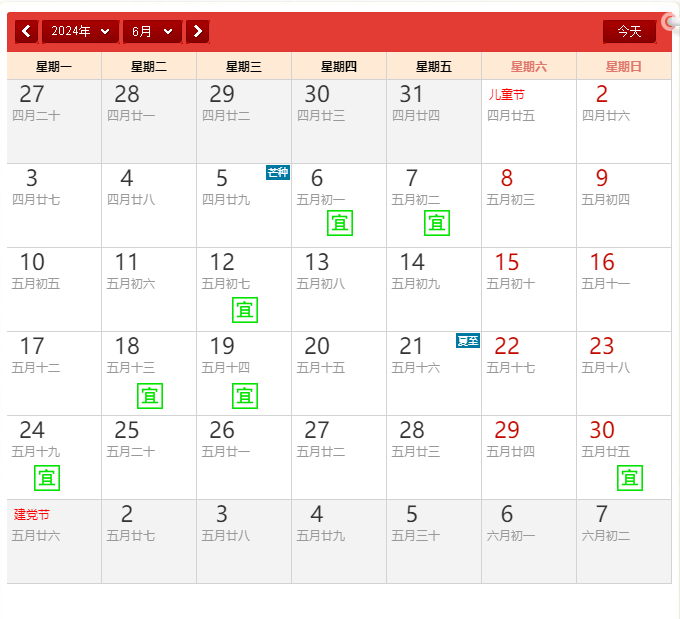
Task: Select June 11 五月初六
Action: 149,290
